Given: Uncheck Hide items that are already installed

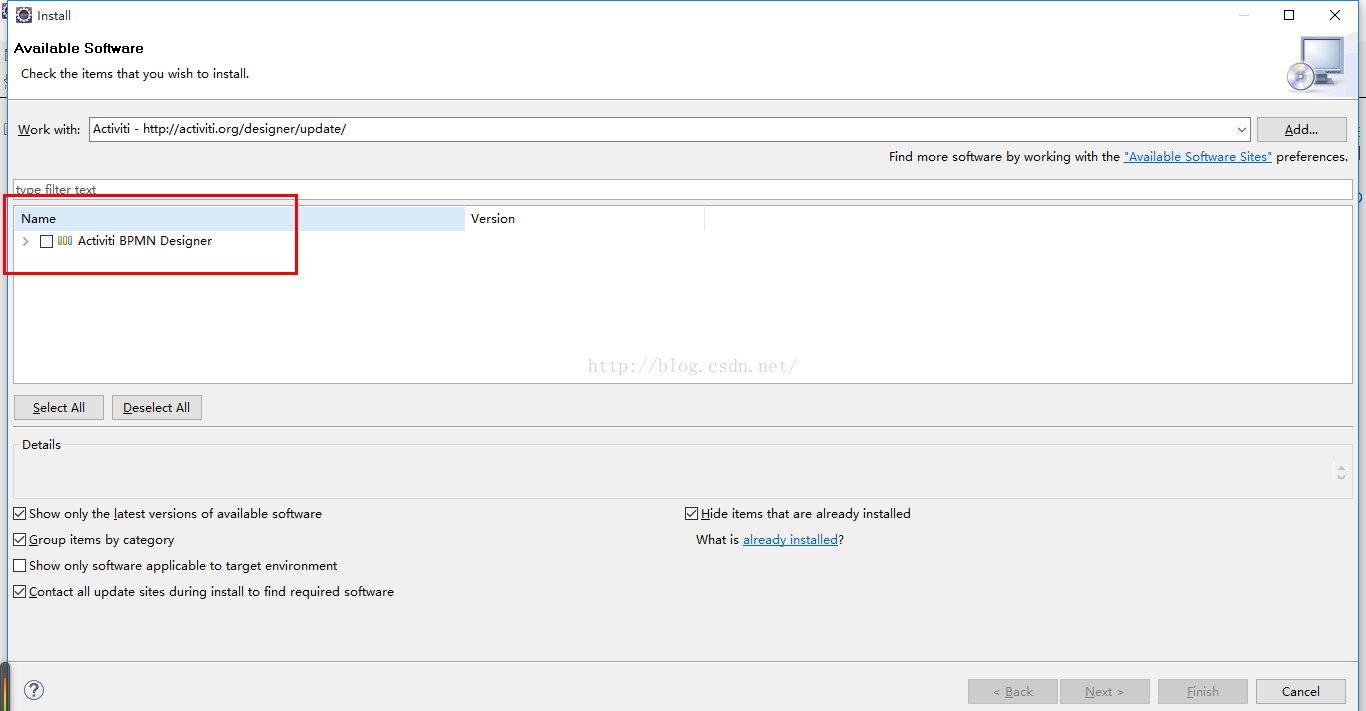Looking at the screenshot, I should (691, 514).
